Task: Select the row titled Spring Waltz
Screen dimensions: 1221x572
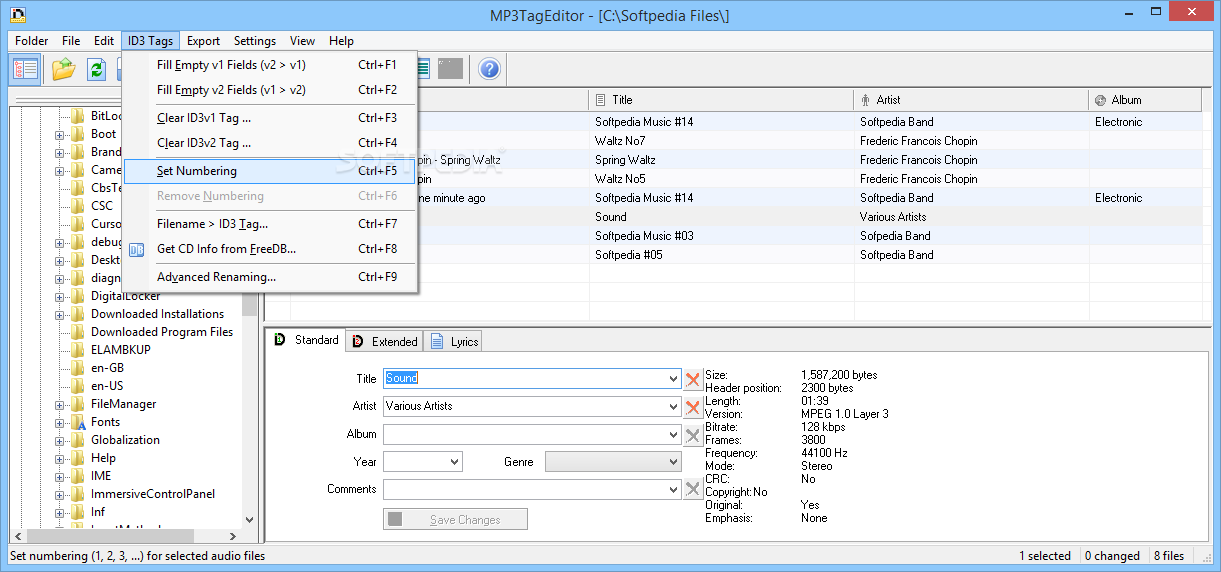Action: (x=733, y=160)
